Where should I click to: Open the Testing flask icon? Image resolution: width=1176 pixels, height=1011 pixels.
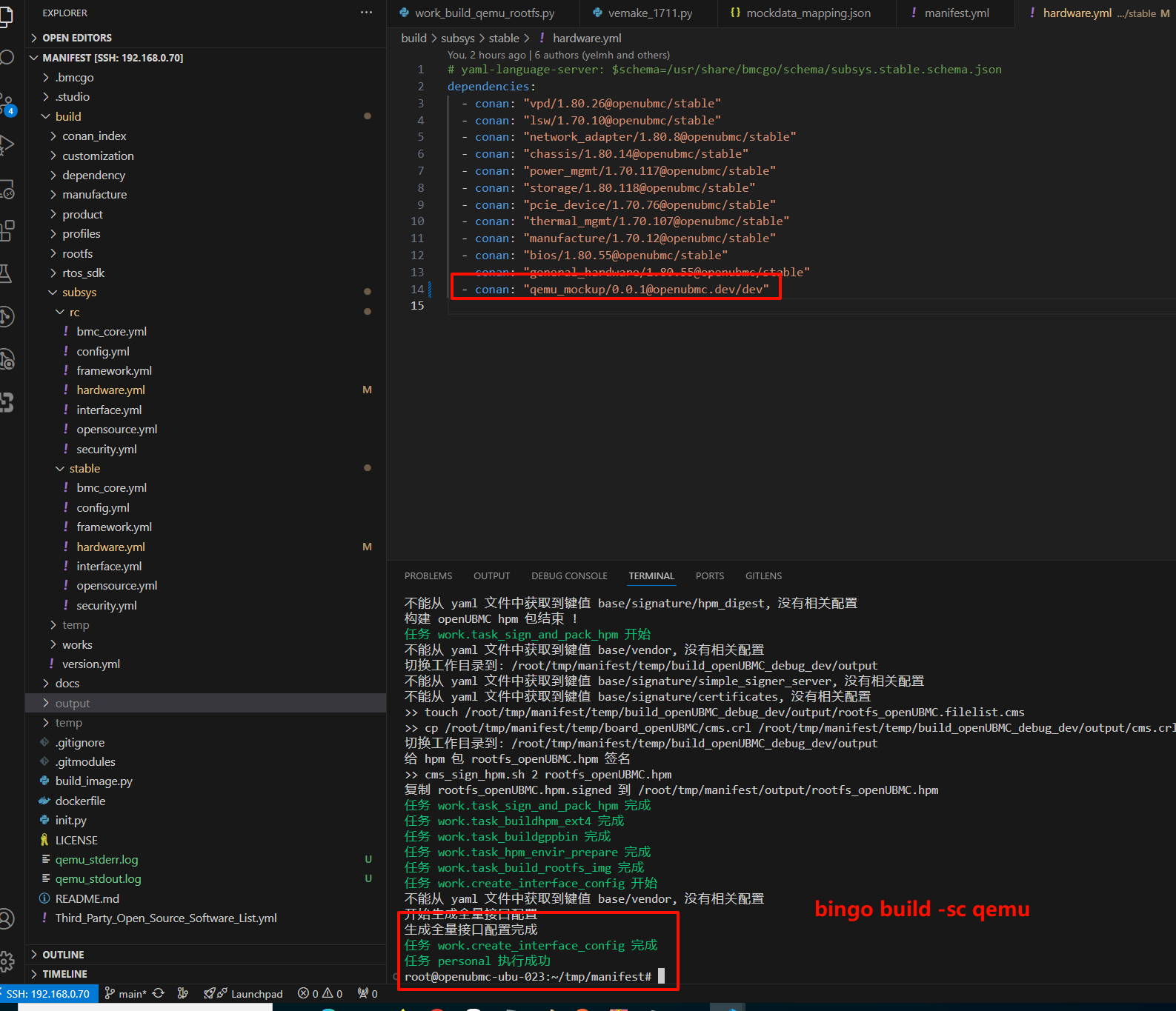[7, 274]
